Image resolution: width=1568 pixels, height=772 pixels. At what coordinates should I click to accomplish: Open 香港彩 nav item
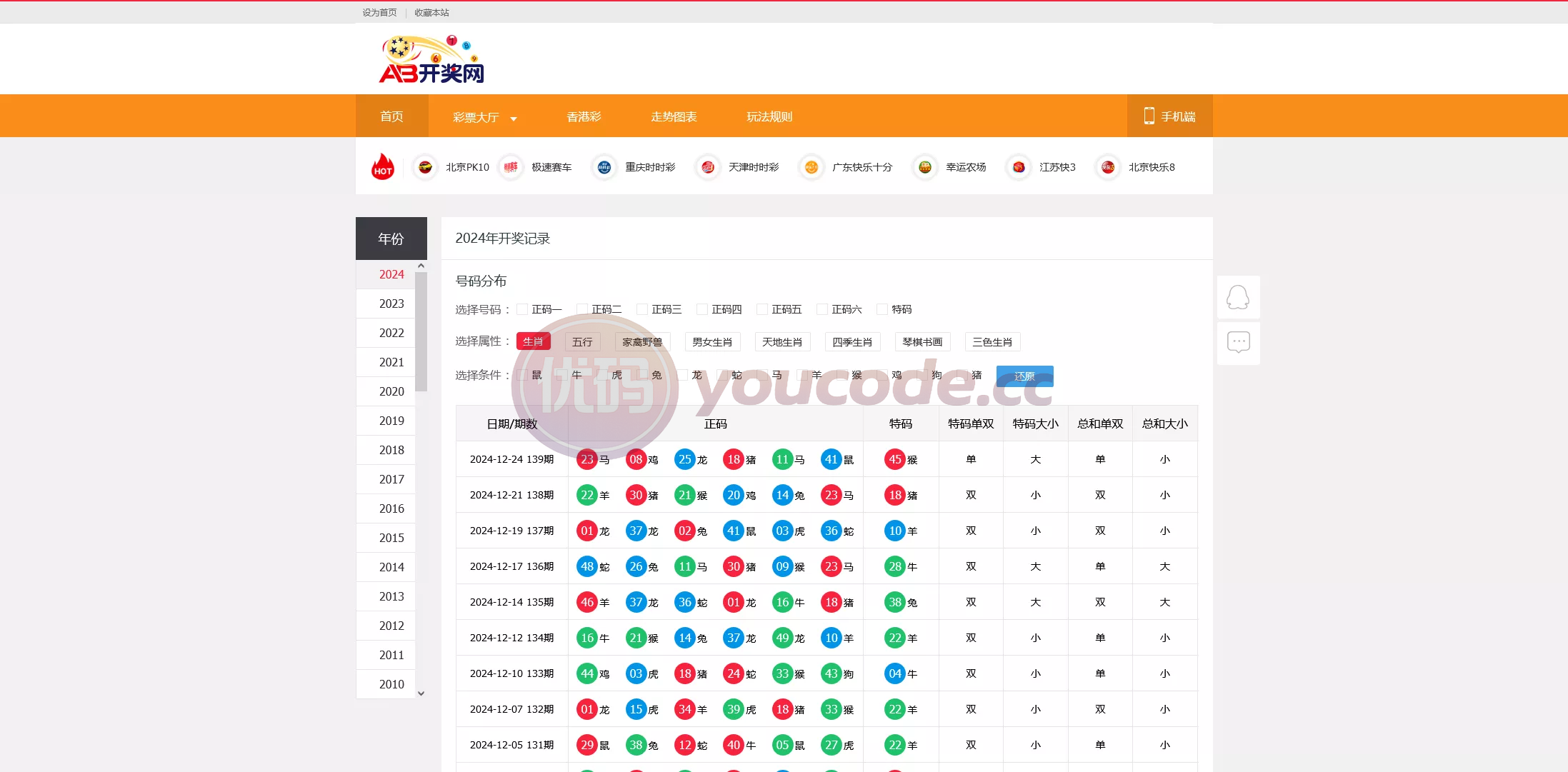coord(584,116)
